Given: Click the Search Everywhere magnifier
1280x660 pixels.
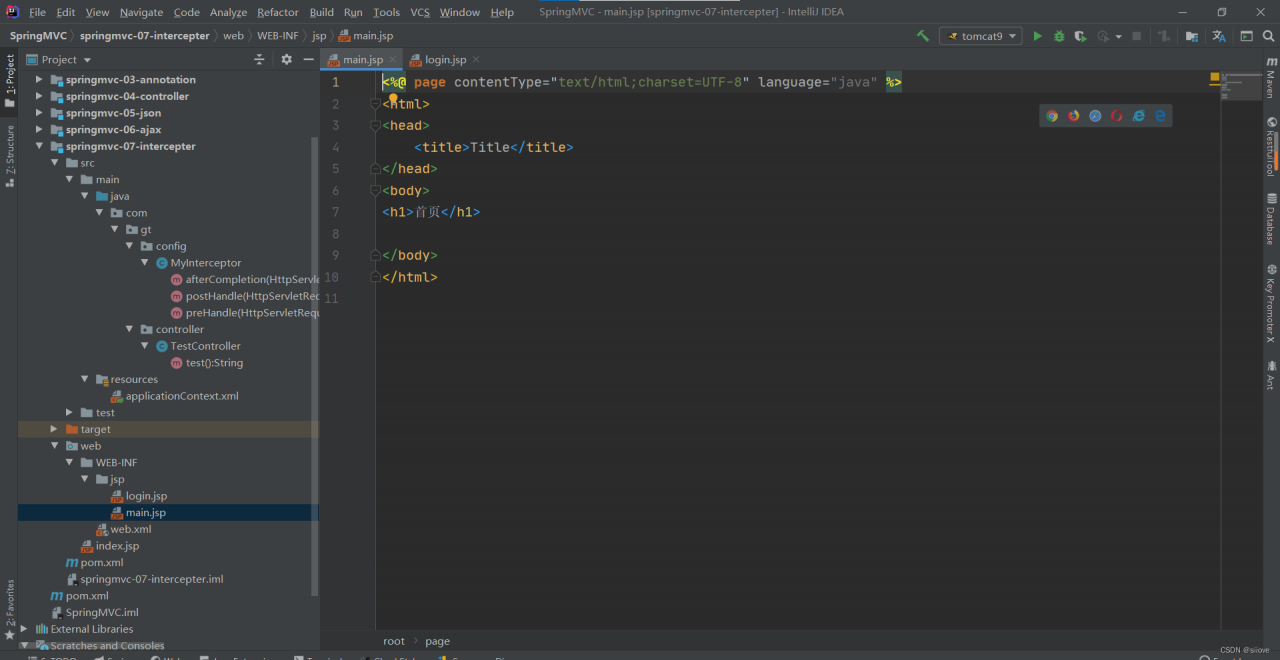Looking at the screenshot, I should tap(1267, 36).
